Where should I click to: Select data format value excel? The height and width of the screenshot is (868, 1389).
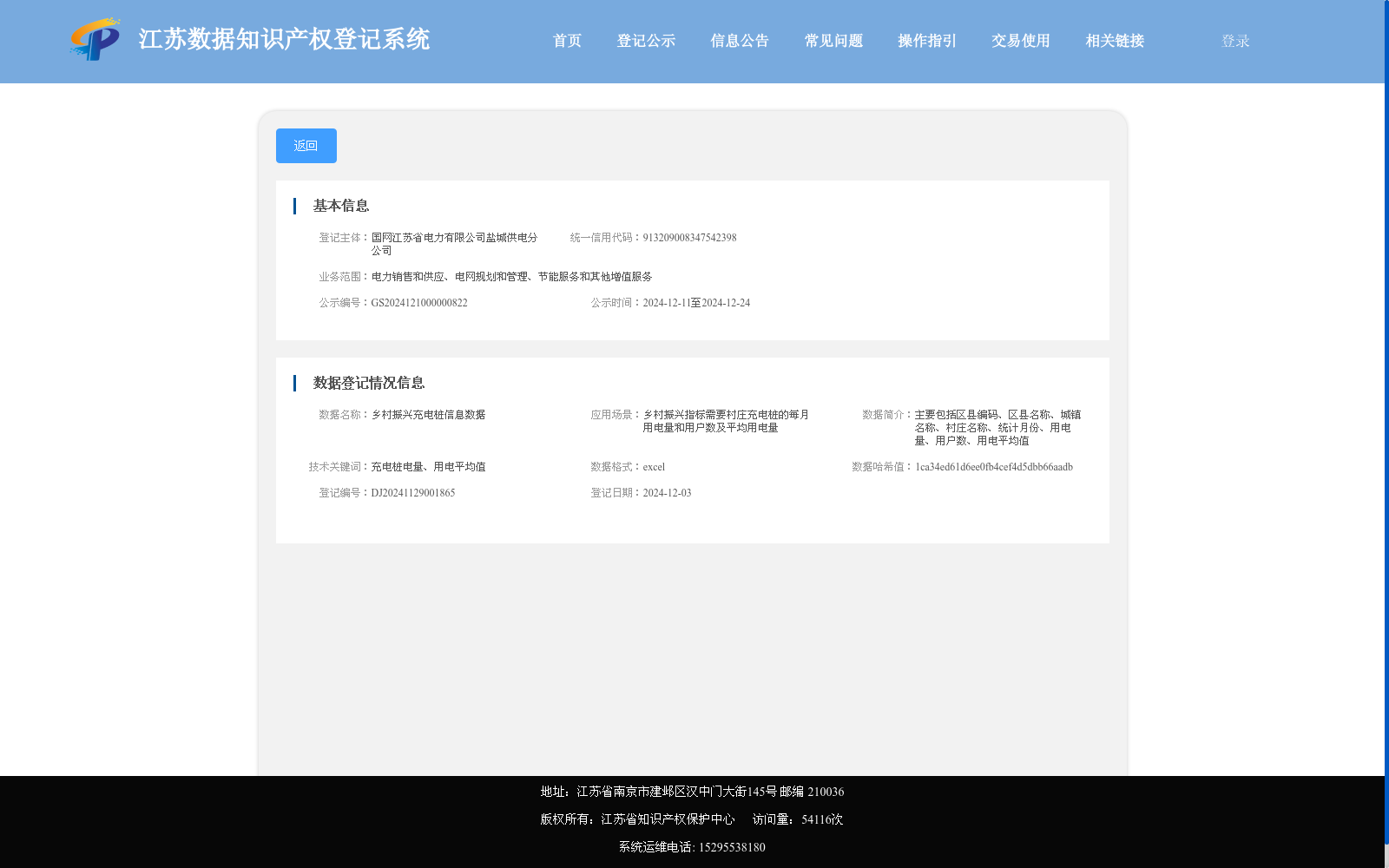coord(654,467)
